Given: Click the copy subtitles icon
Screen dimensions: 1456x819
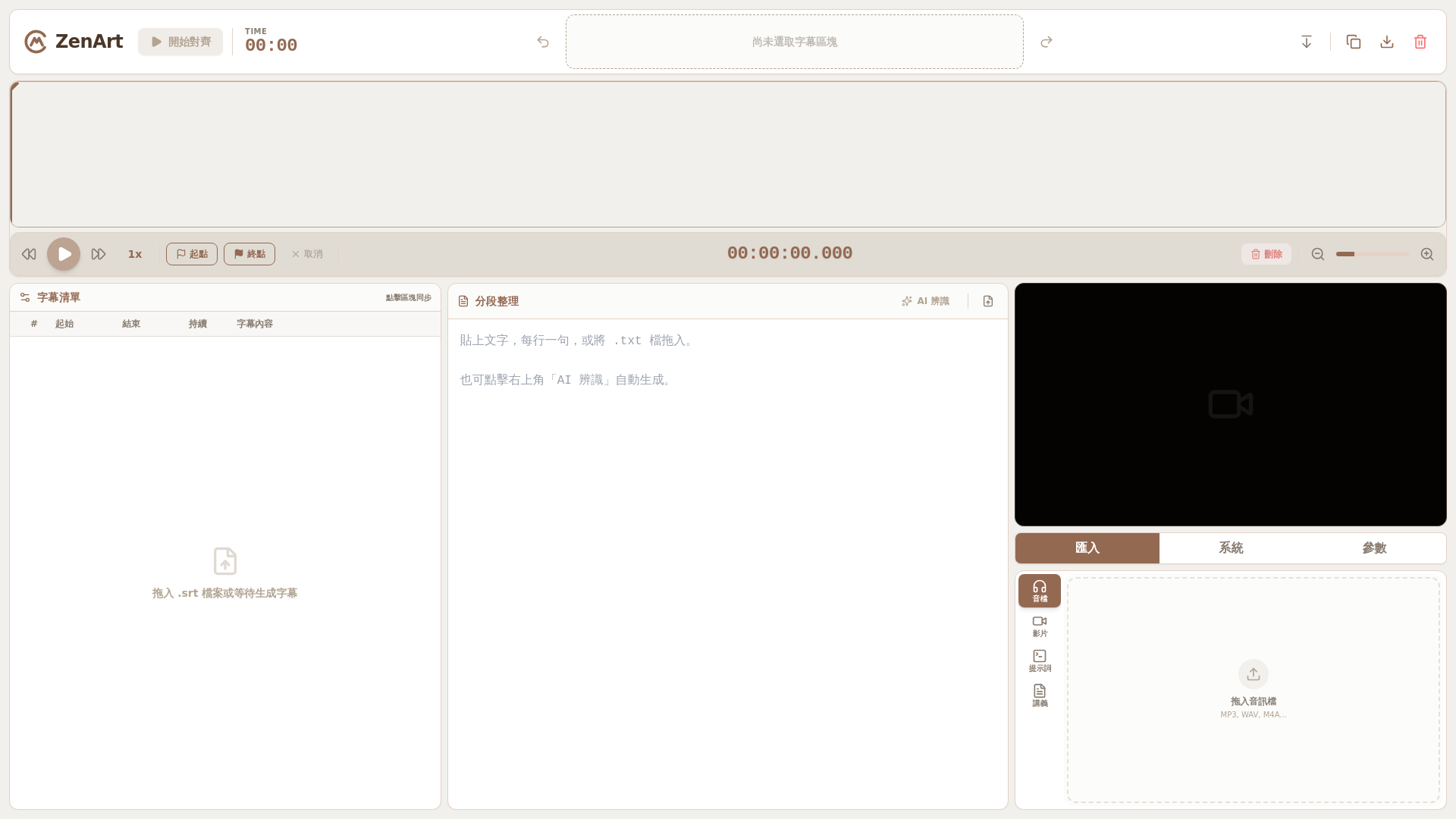Looking at the screenshot, I should pos(1354,42).
